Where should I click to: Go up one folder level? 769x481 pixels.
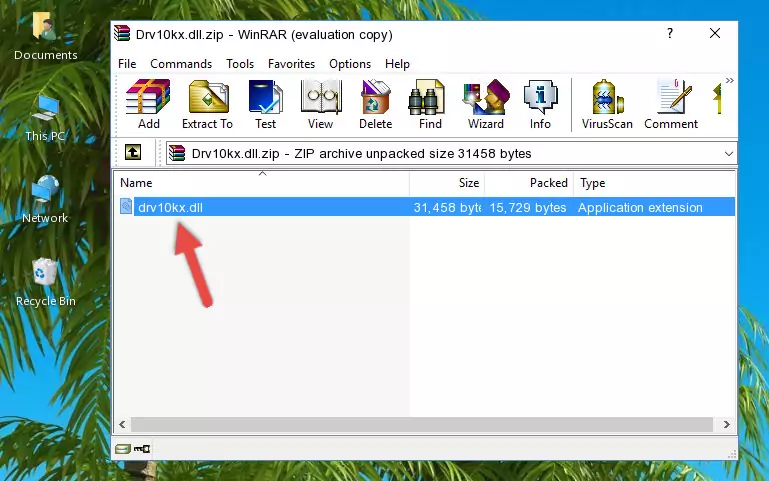133,152
